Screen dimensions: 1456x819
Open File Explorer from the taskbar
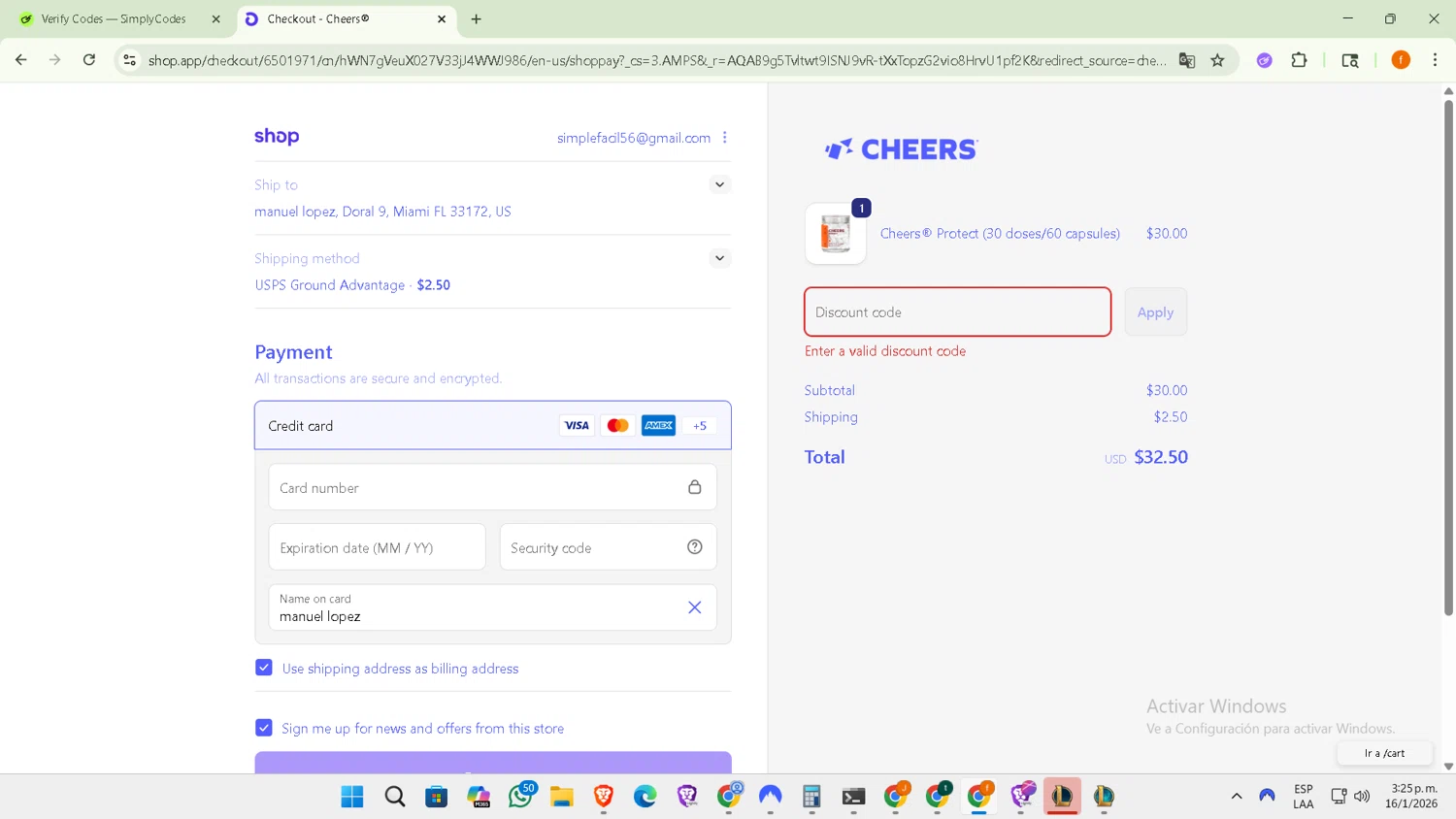click(562, 797)
